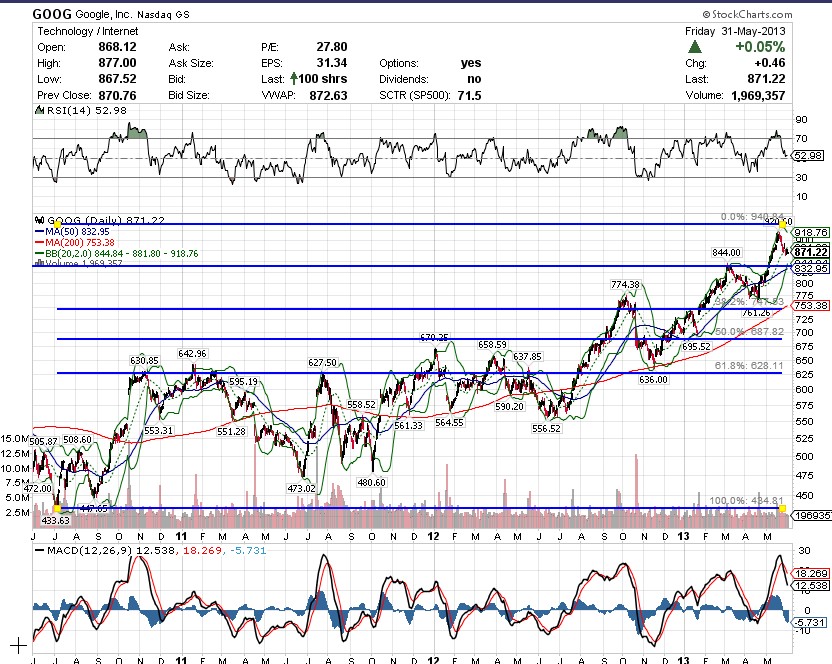Click the small green arrow beside Last 100 shrs
Screen dimensions: 832x664
click(x=294, y=79)
